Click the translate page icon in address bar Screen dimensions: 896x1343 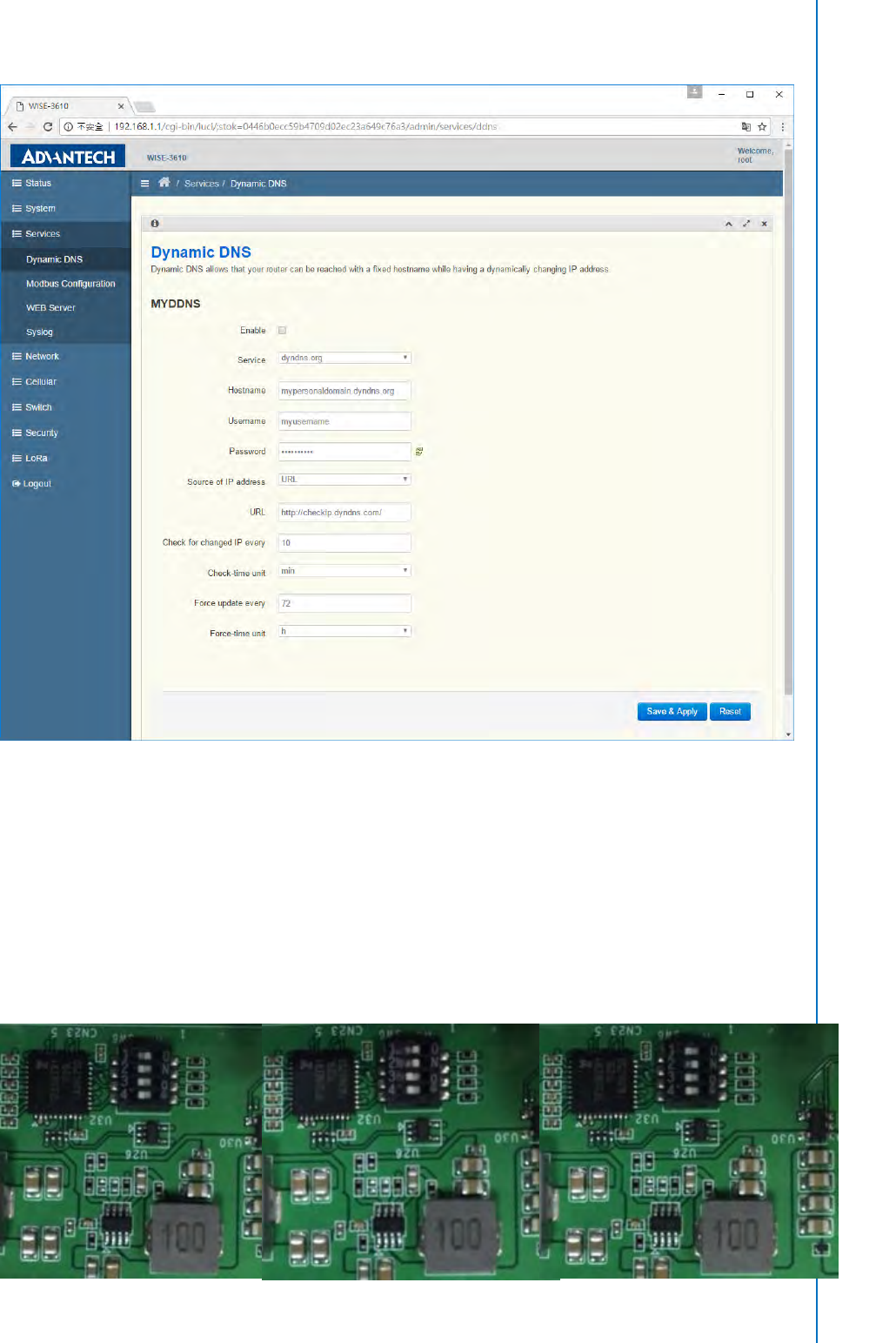(746, 126)
